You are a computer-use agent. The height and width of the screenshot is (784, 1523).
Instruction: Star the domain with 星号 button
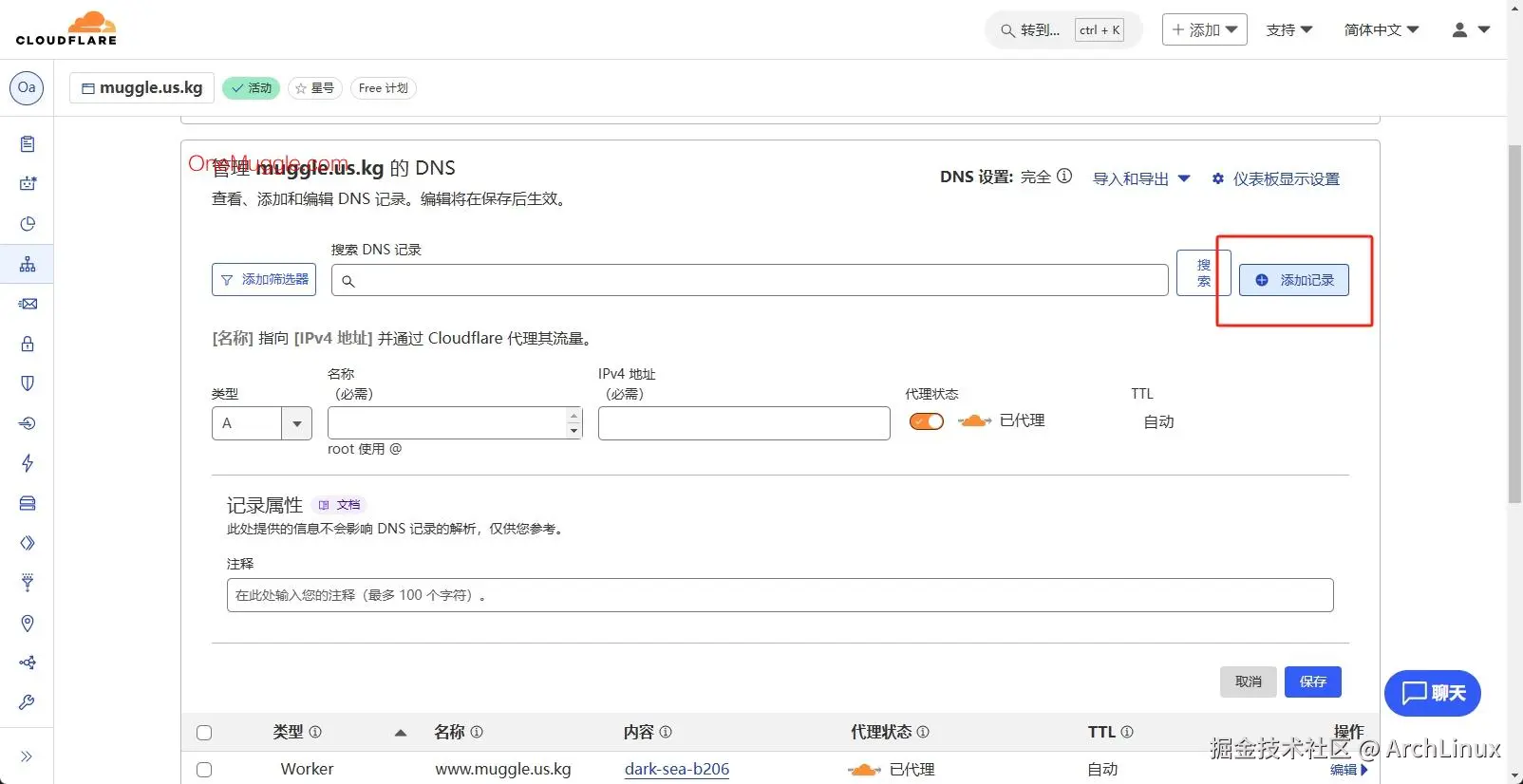[x=315, y=88]
